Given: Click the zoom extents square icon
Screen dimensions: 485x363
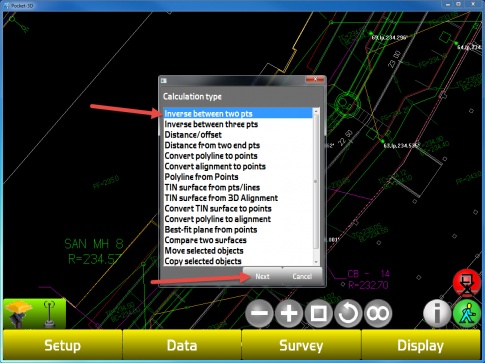Looking at the screenshot, I should (x=318, y=313).
